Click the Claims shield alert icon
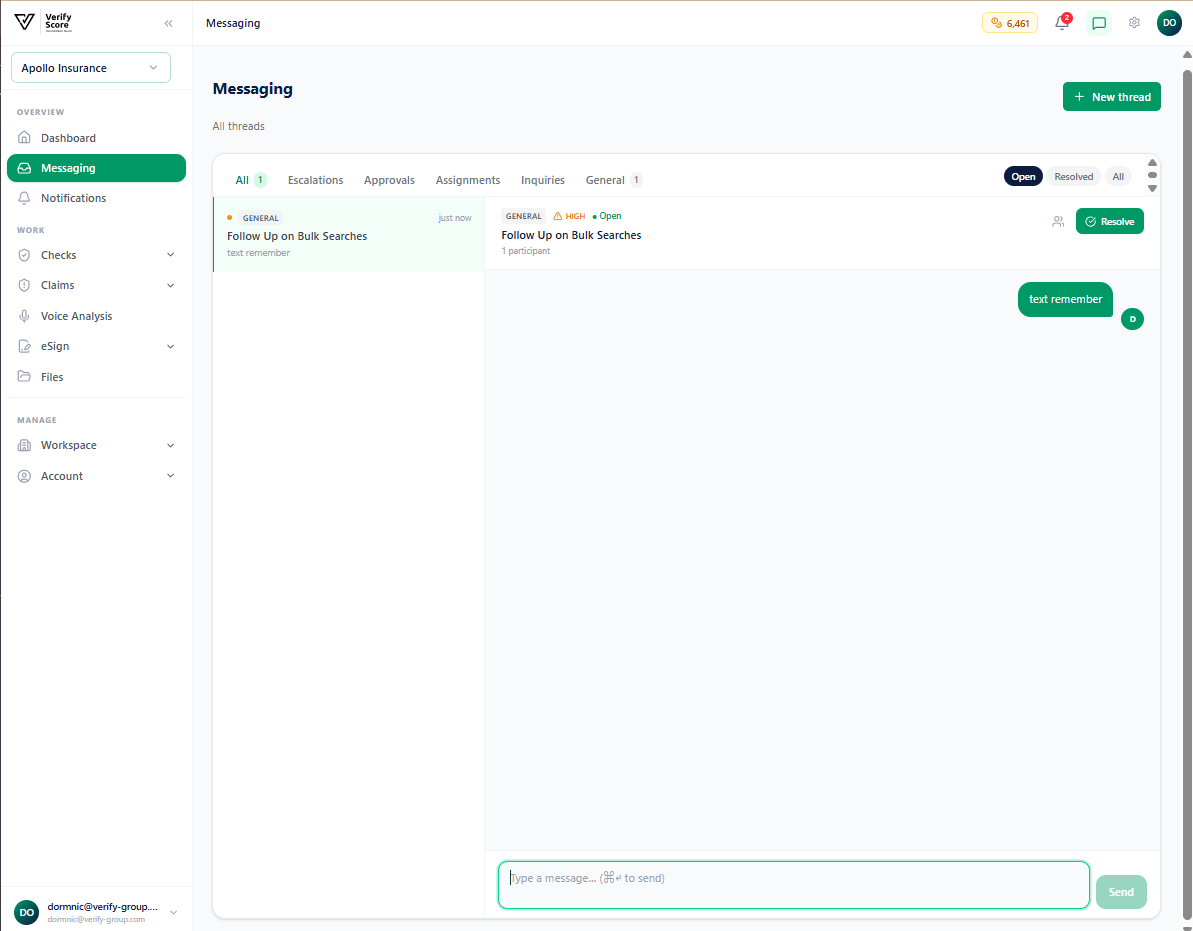The image size is (1193, 931). pyautogui.click(x=24, y=285)
